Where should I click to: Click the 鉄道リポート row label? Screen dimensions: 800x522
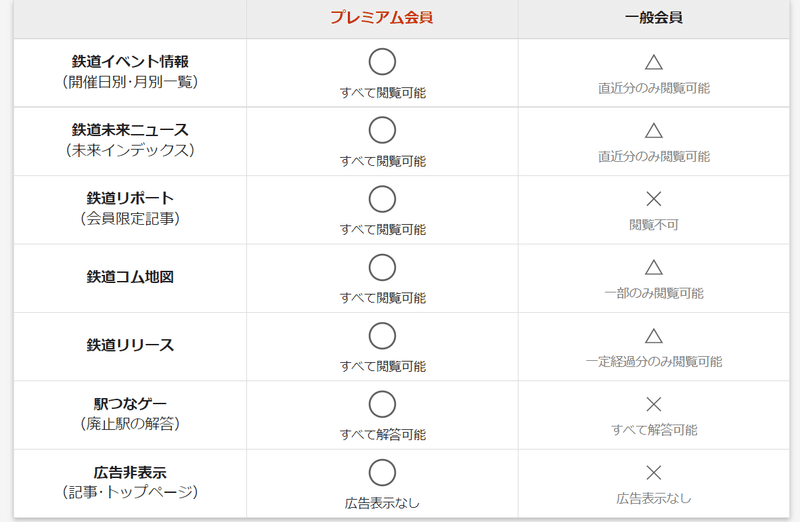point(130,198)
